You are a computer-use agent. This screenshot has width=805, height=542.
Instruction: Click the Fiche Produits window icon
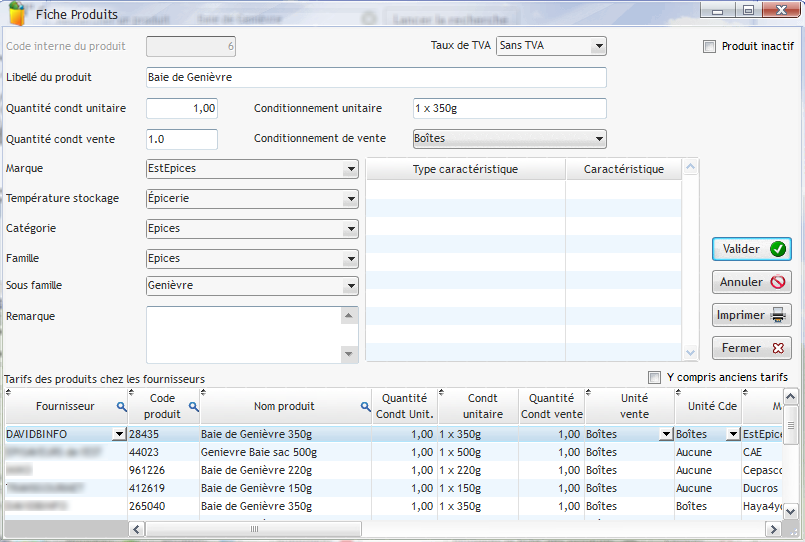[x=17, y=14]
